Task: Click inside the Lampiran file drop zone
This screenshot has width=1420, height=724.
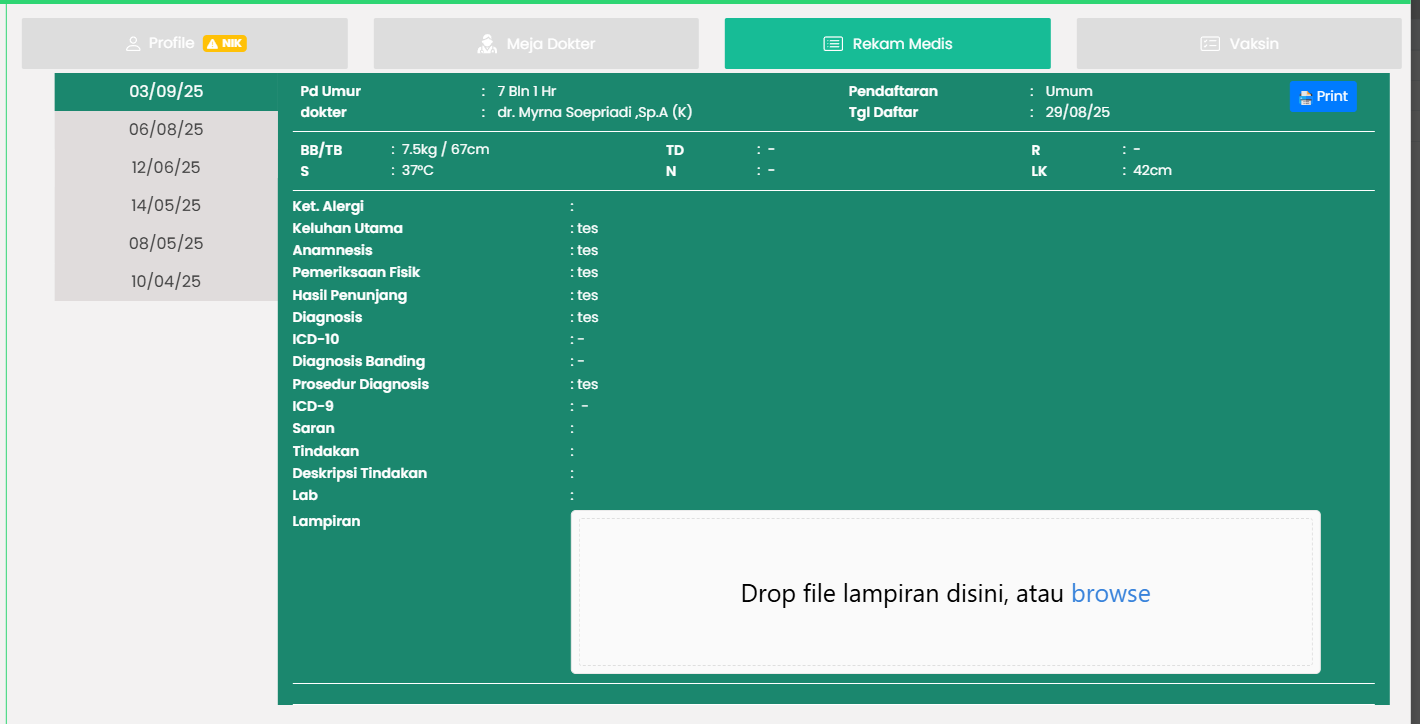Action: click(x=946, y=592)
